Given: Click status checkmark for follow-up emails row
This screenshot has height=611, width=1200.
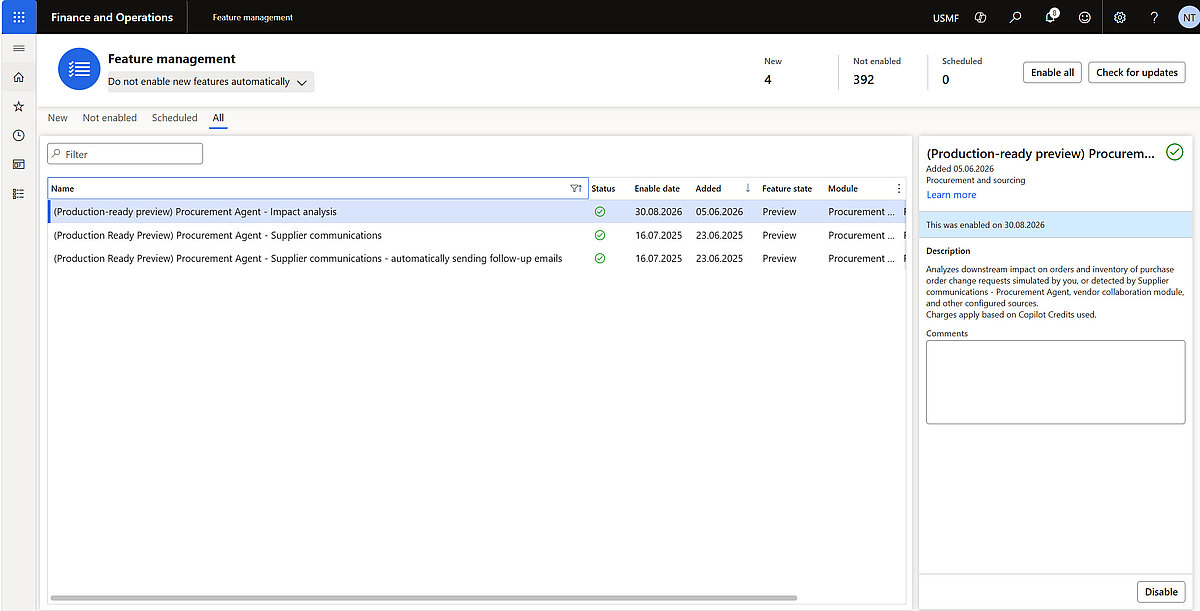Looking at the screenshot, I should [x=600, y=258].
